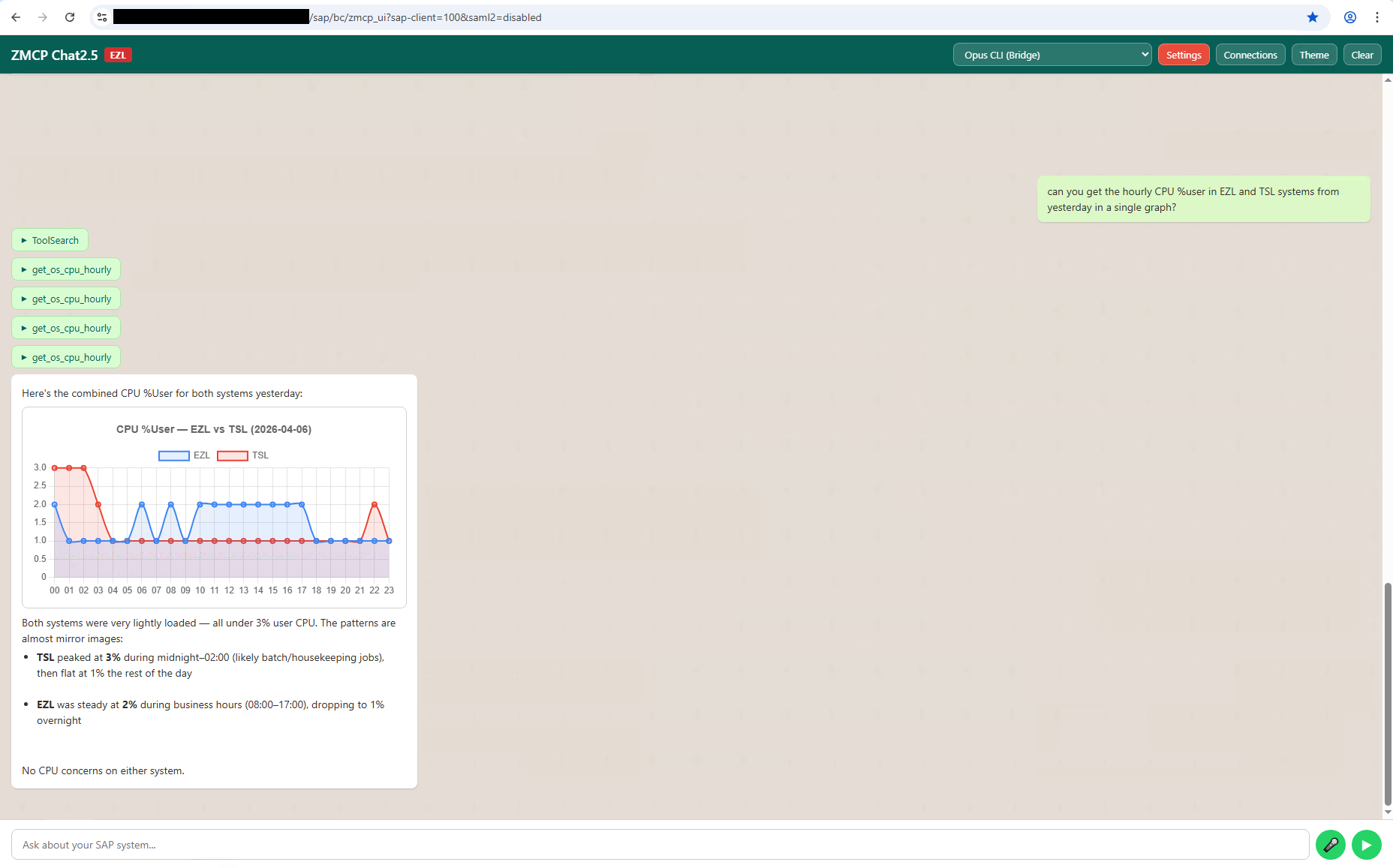Expand the first get_os_cpu_hourly call
Viewport: 1393px width, 868px height.
click(x=66, y=269)
